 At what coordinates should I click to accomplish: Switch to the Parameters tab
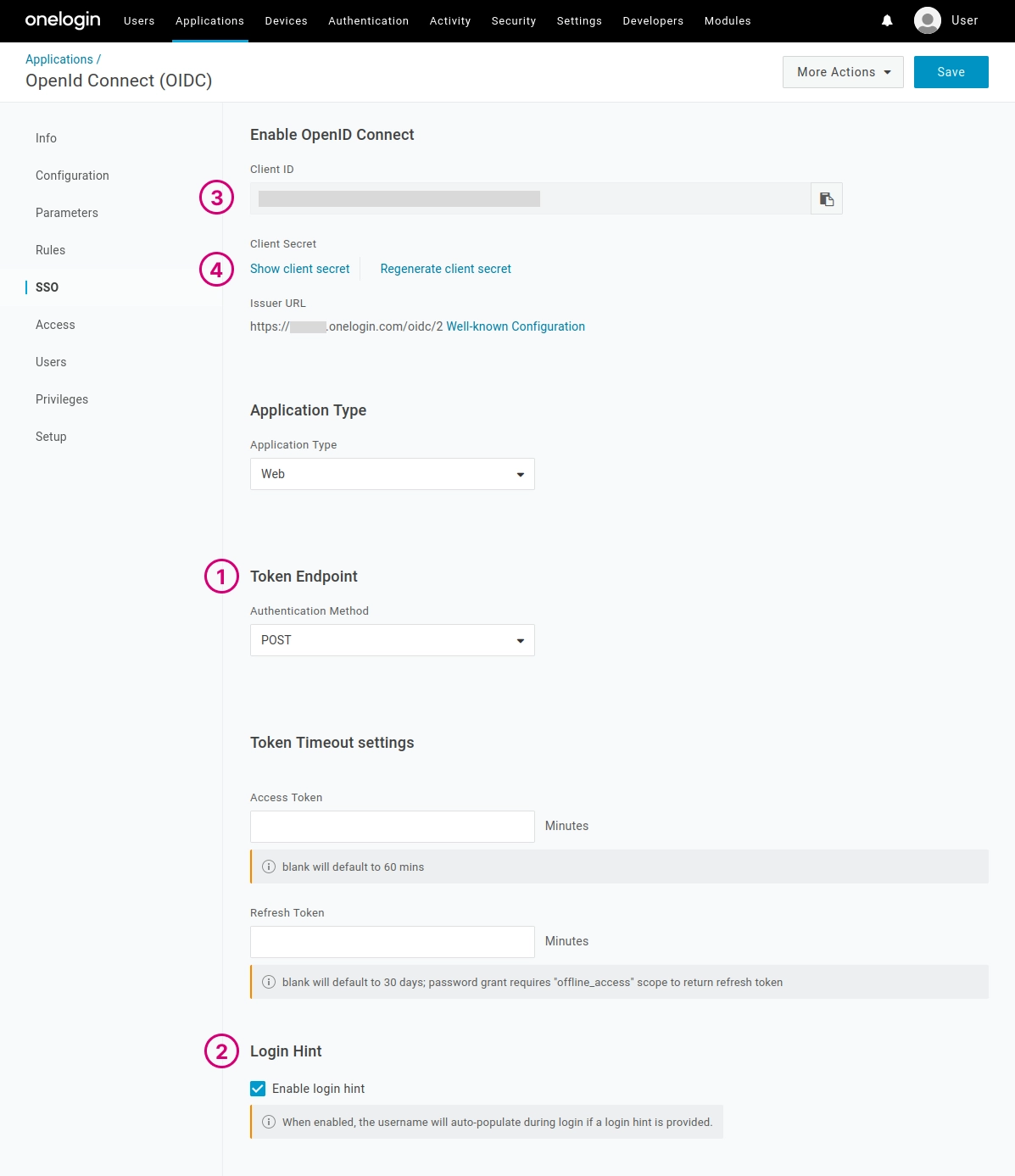click(66, 213)
